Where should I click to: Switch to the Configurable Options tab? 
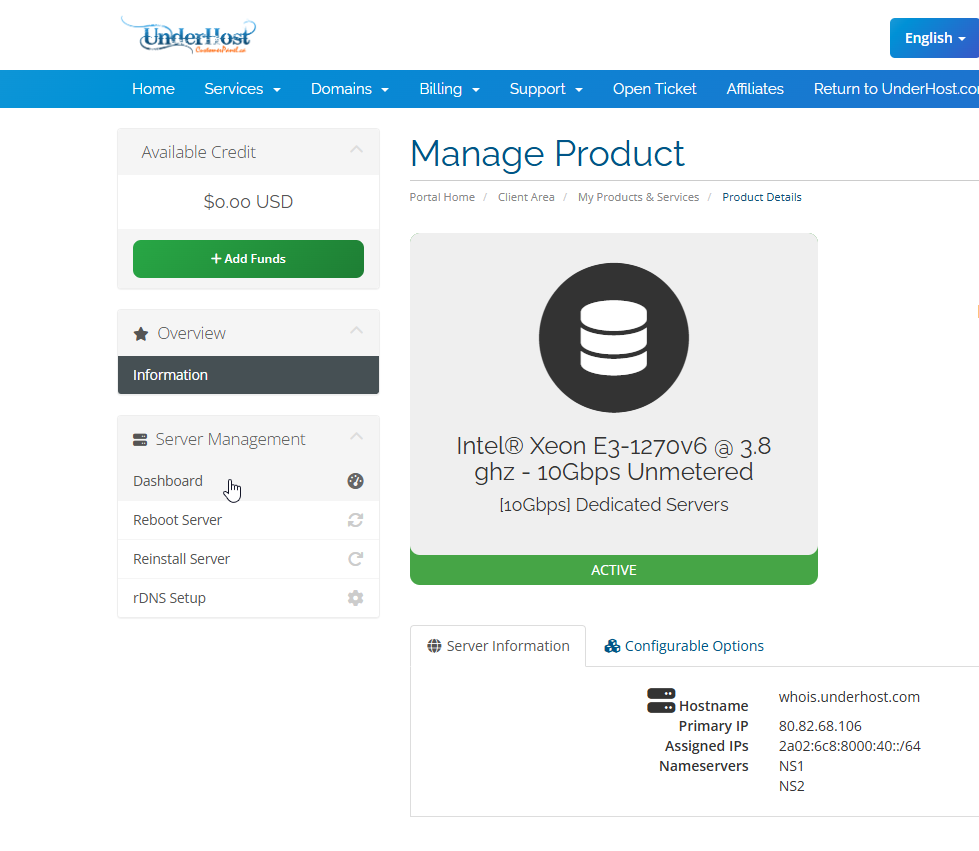684,646
